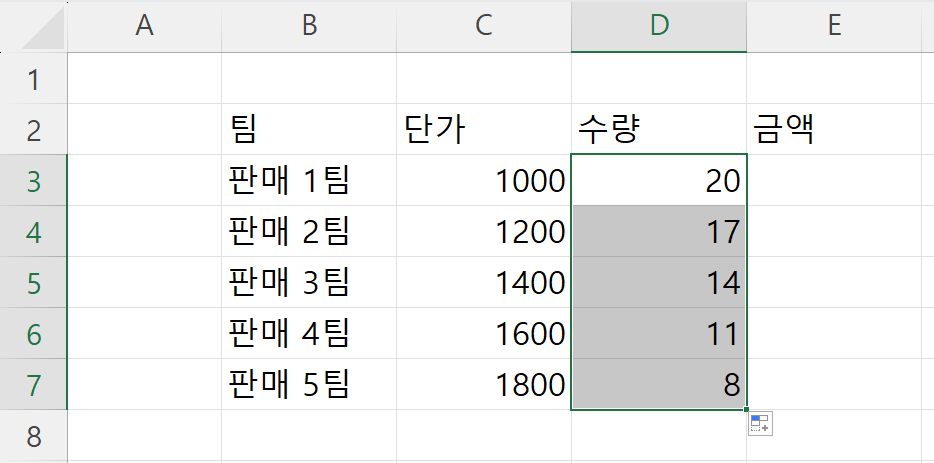Image resolution: width=934 pixels, height=463 pixels.
Task: Select column A header
Action: click(144, 26)
